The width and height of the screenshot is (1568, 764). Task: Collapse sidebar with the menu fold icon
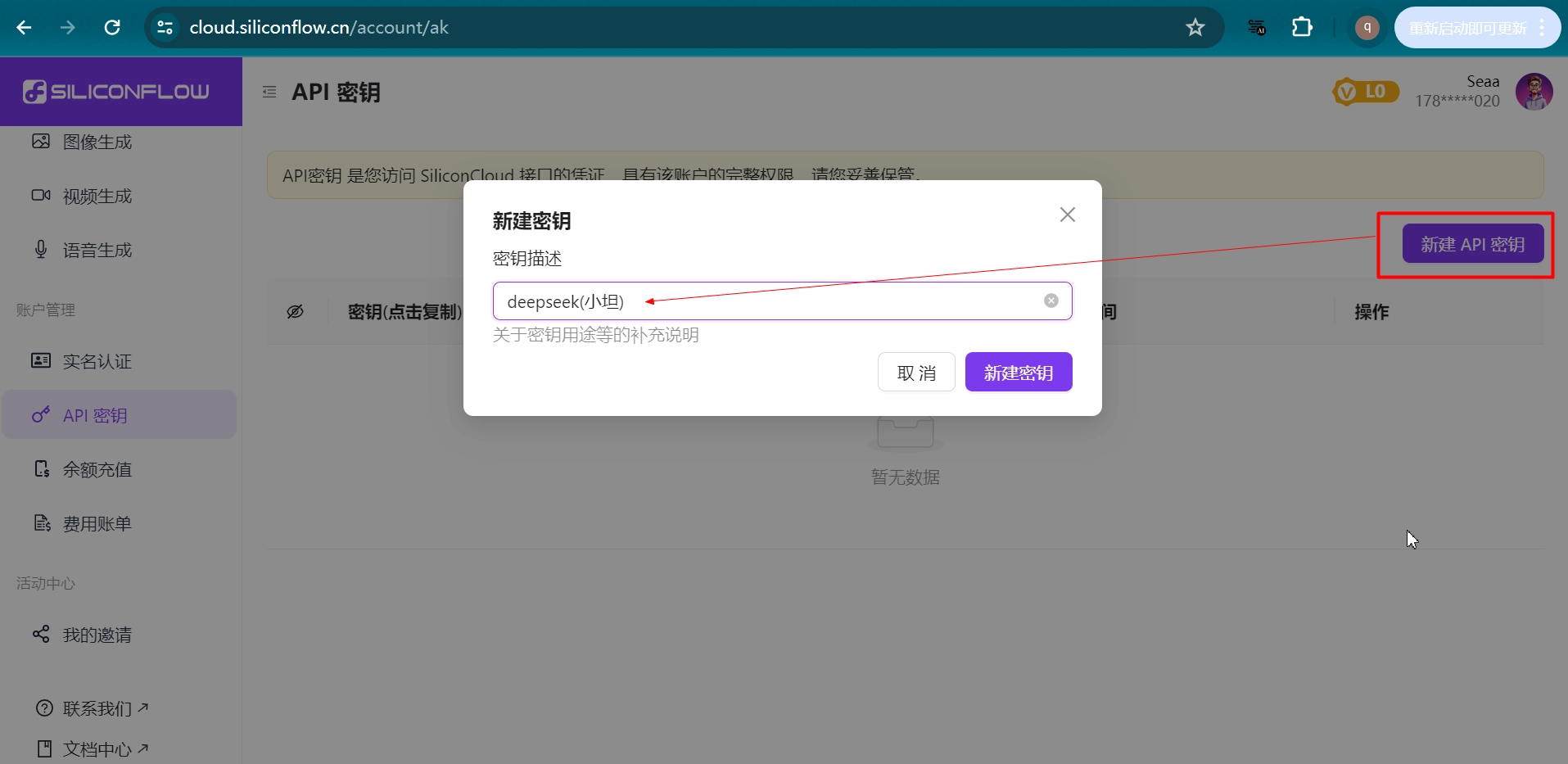[269, 93]
